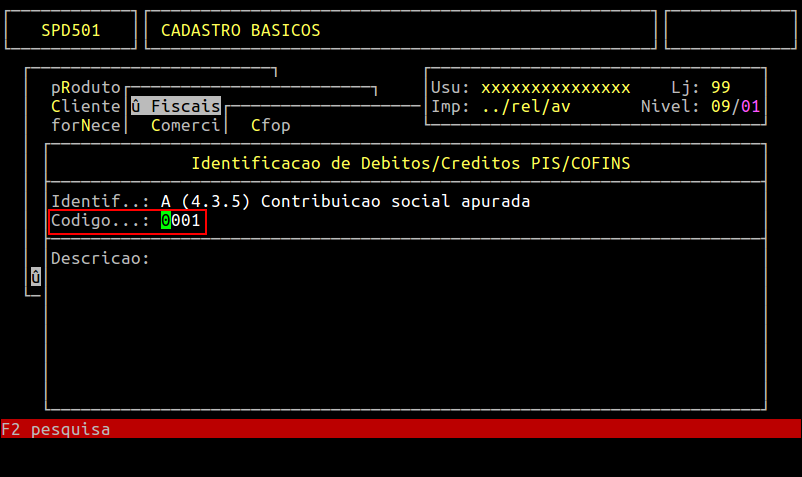Click the Nivel 09/01 indicator
802x477 pixels.
(x=735, y=106)
